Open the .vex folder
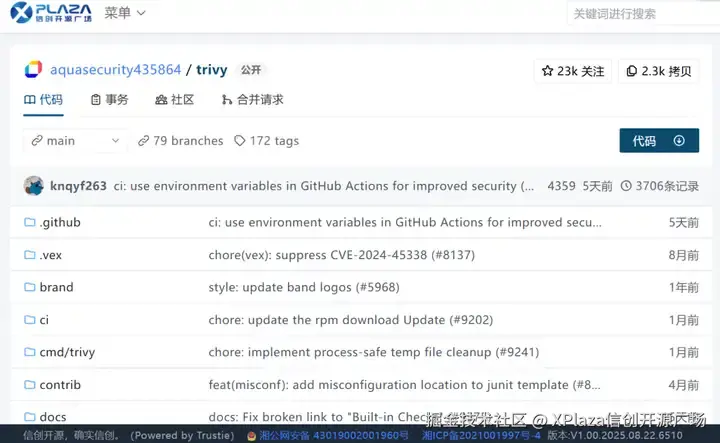 coord(51,255)
